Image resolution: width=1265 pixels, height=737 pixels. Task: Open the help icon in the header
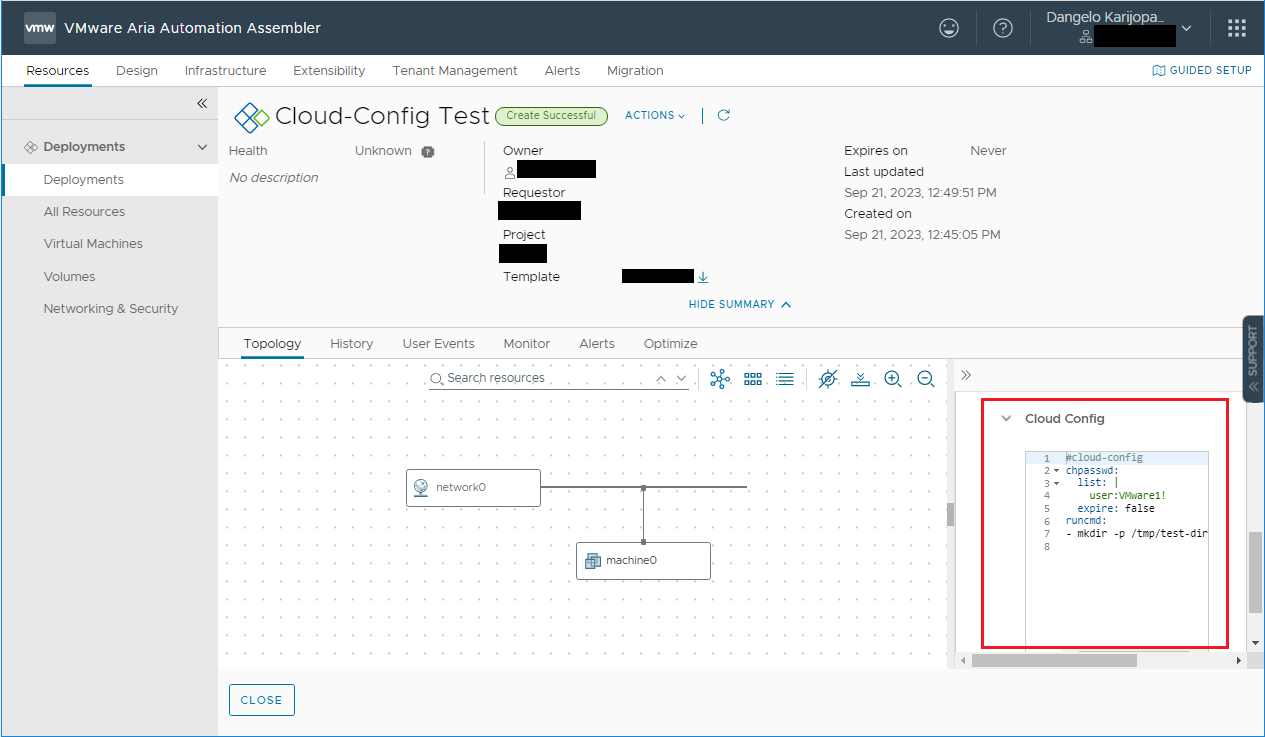(1003, 27)
